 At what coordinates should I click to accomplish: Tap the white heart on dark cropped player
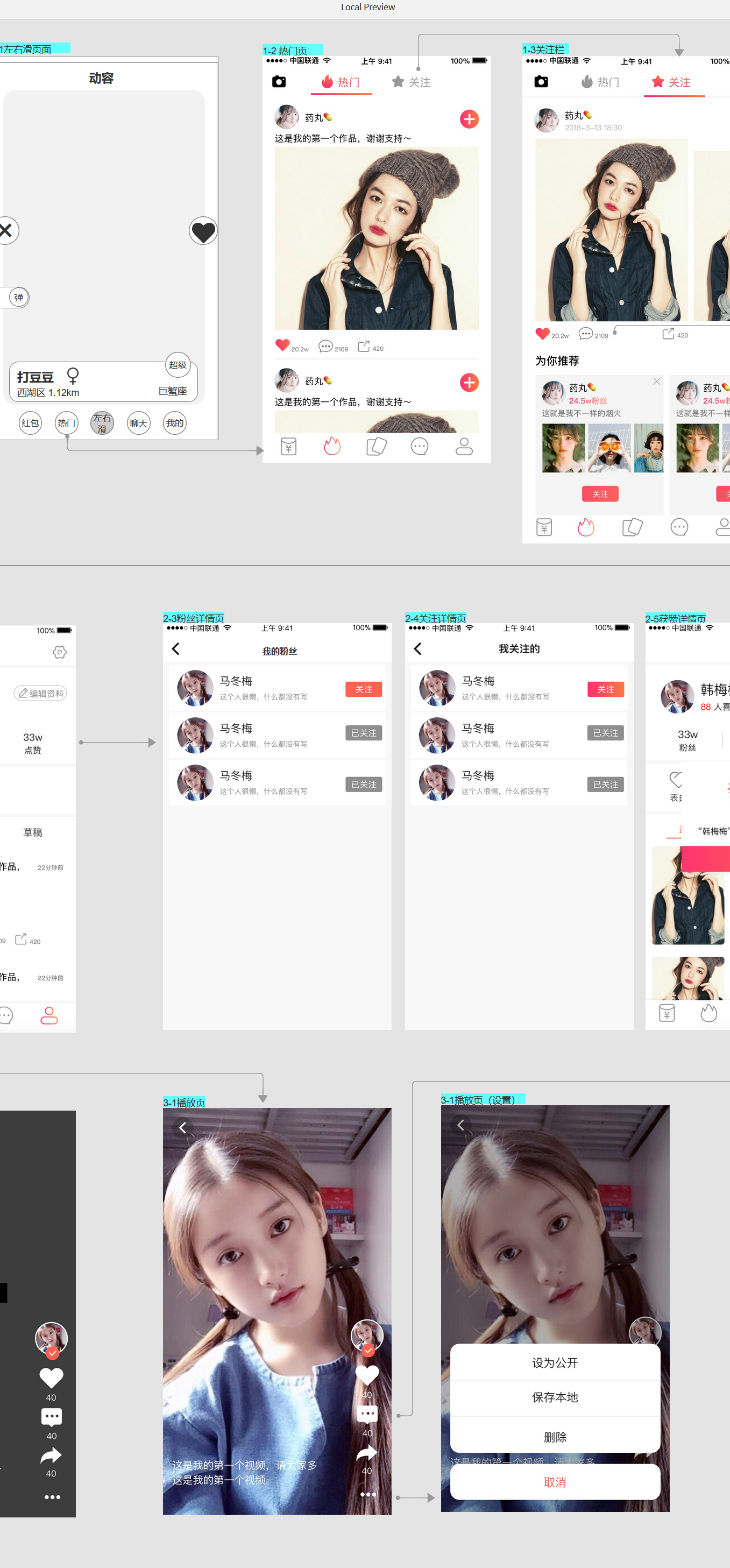(x=51, y=1378)
